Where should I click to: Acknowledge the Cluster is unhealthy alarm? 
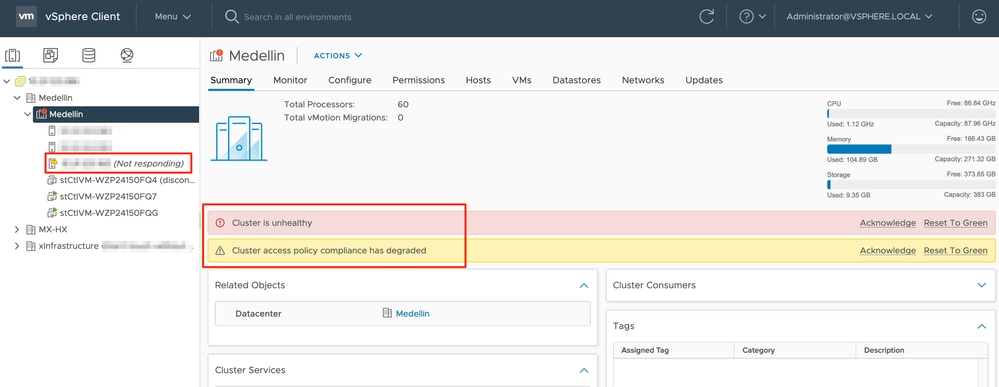pos(888,223)
